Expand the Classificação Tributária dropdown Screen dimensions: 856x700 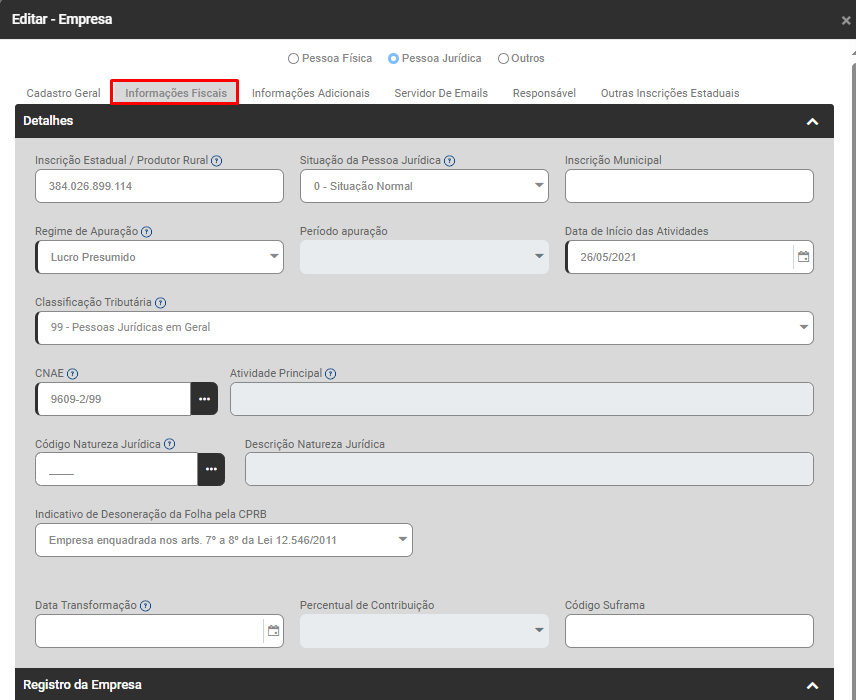(x=424, y=327)
